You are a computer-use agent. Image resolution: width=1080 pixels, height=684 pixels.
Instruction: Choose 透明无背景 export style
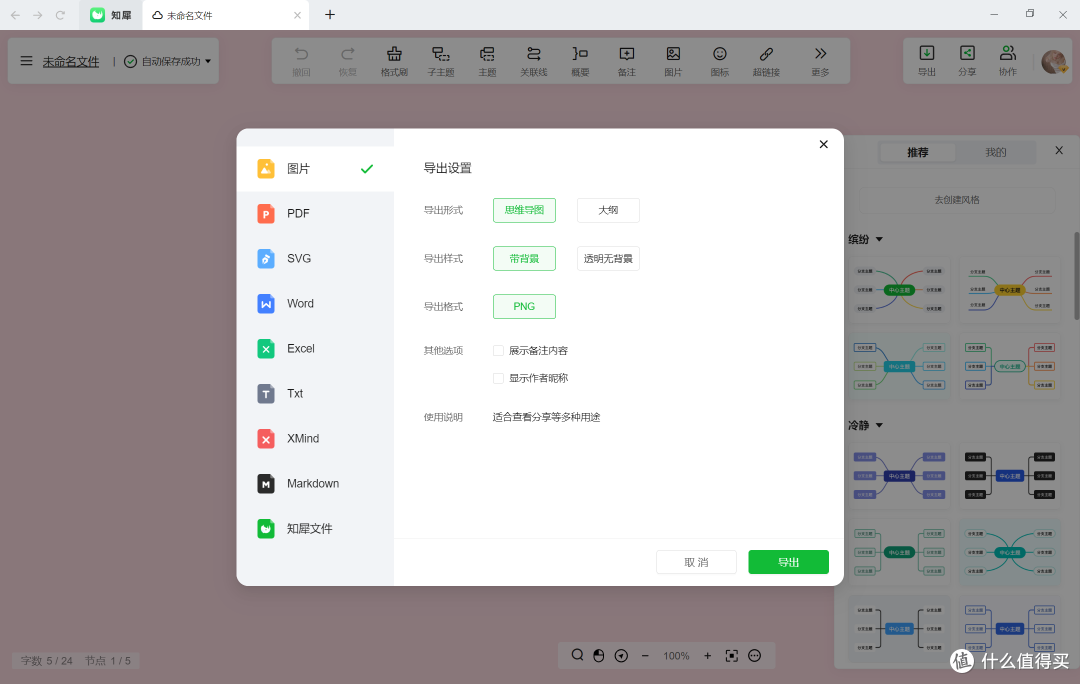pyautogui.click(x=608, y=258)
